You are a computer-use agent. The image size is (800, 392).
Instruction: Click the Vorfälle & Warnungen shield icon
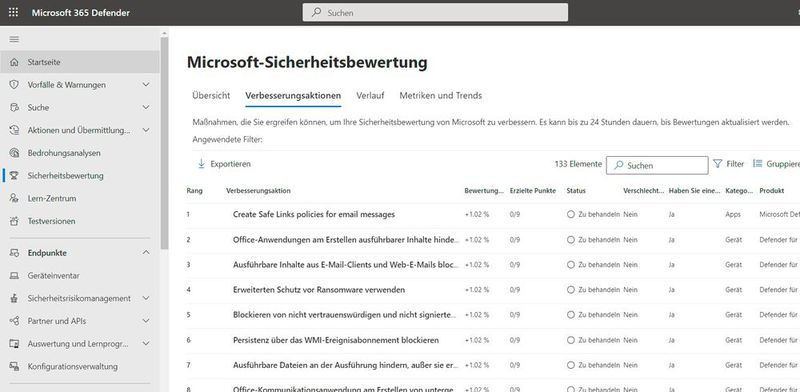click(14, 85)
